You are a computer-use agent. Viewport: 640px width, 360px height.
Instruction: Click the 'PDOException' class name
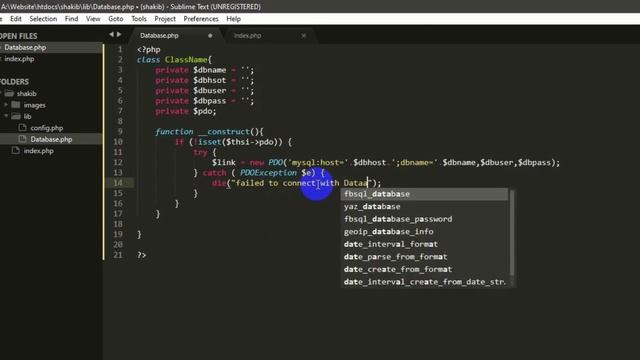coord(268,173)
